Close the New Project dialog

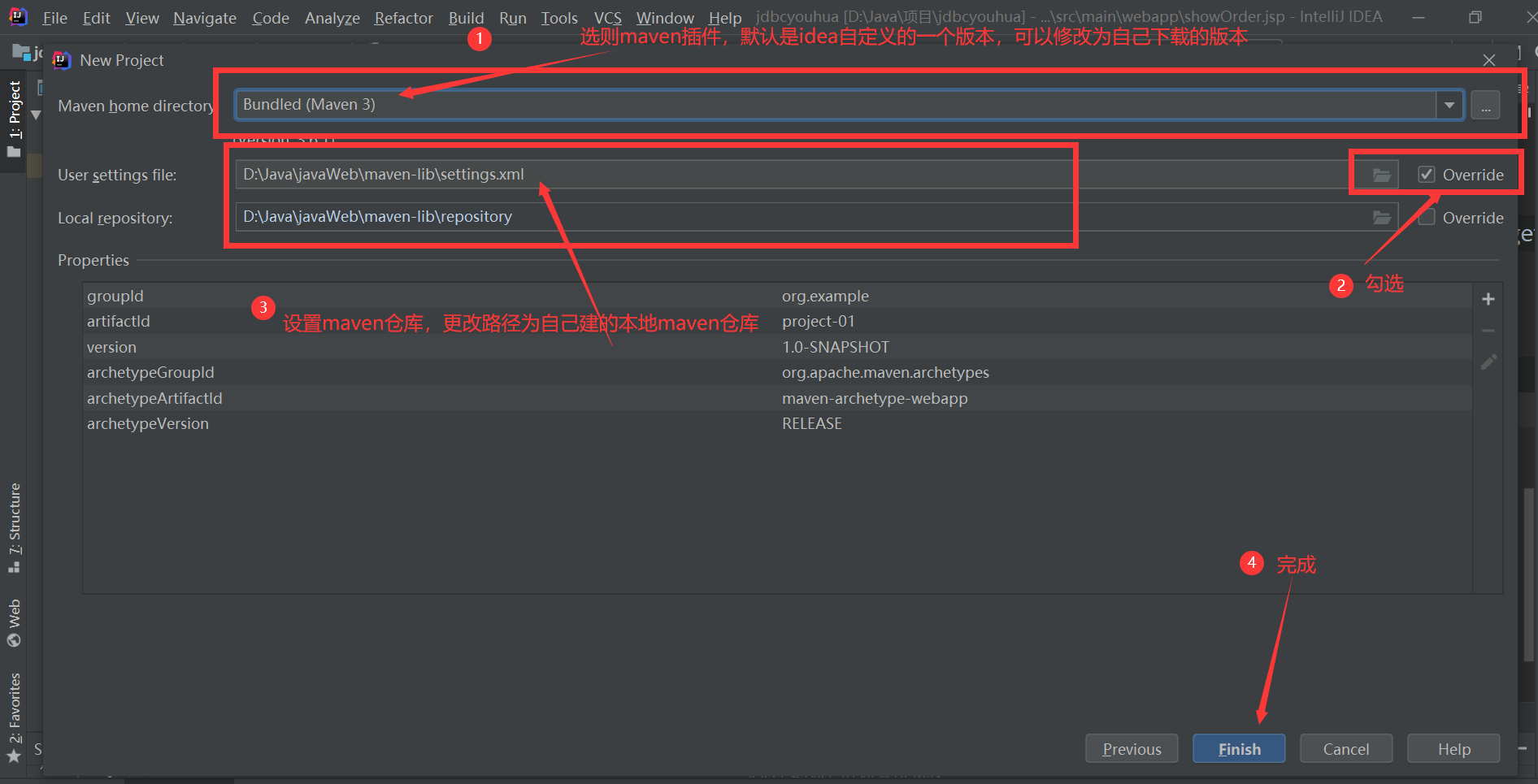[x=1488, y=60]
